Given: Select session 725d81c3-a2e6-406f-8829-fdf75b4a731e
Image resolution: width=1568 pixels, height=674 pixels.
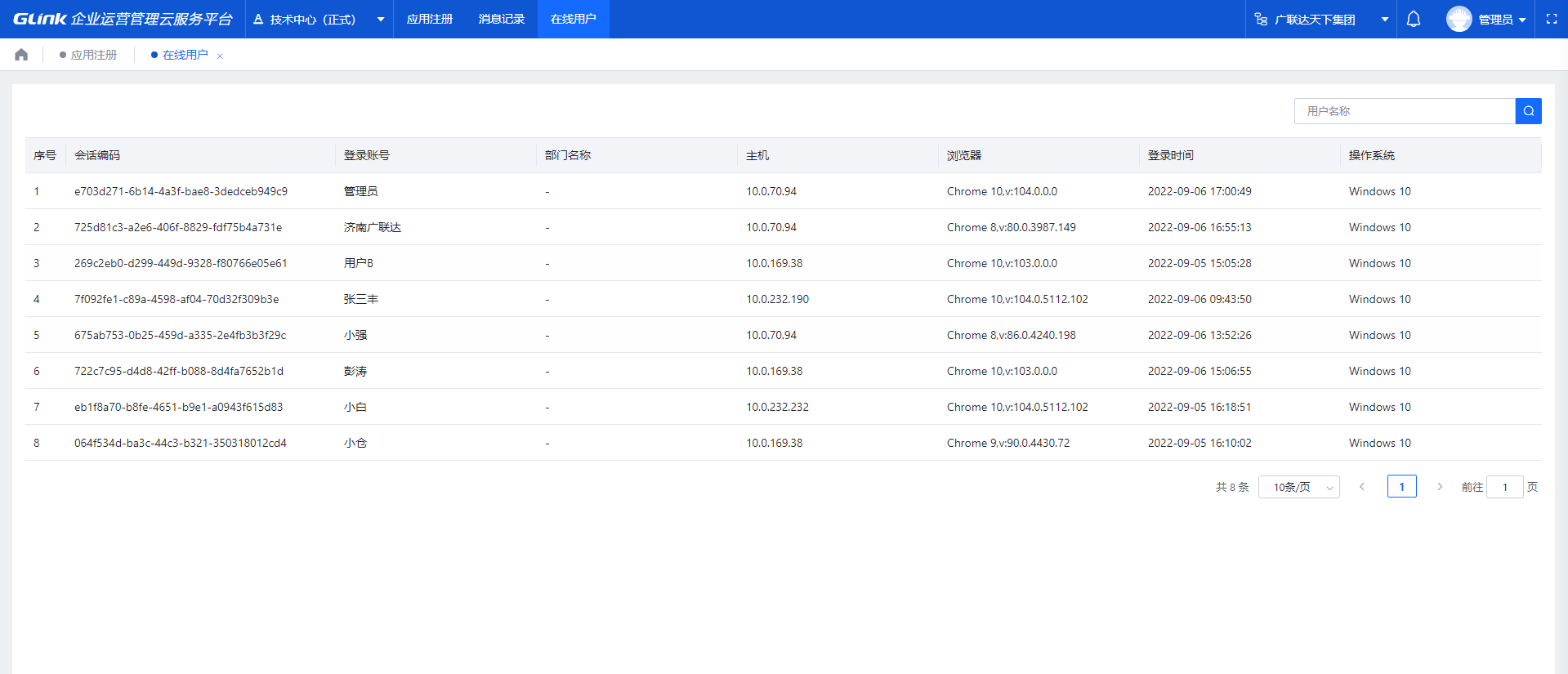Looking at the screenshot, I should 178,227.
